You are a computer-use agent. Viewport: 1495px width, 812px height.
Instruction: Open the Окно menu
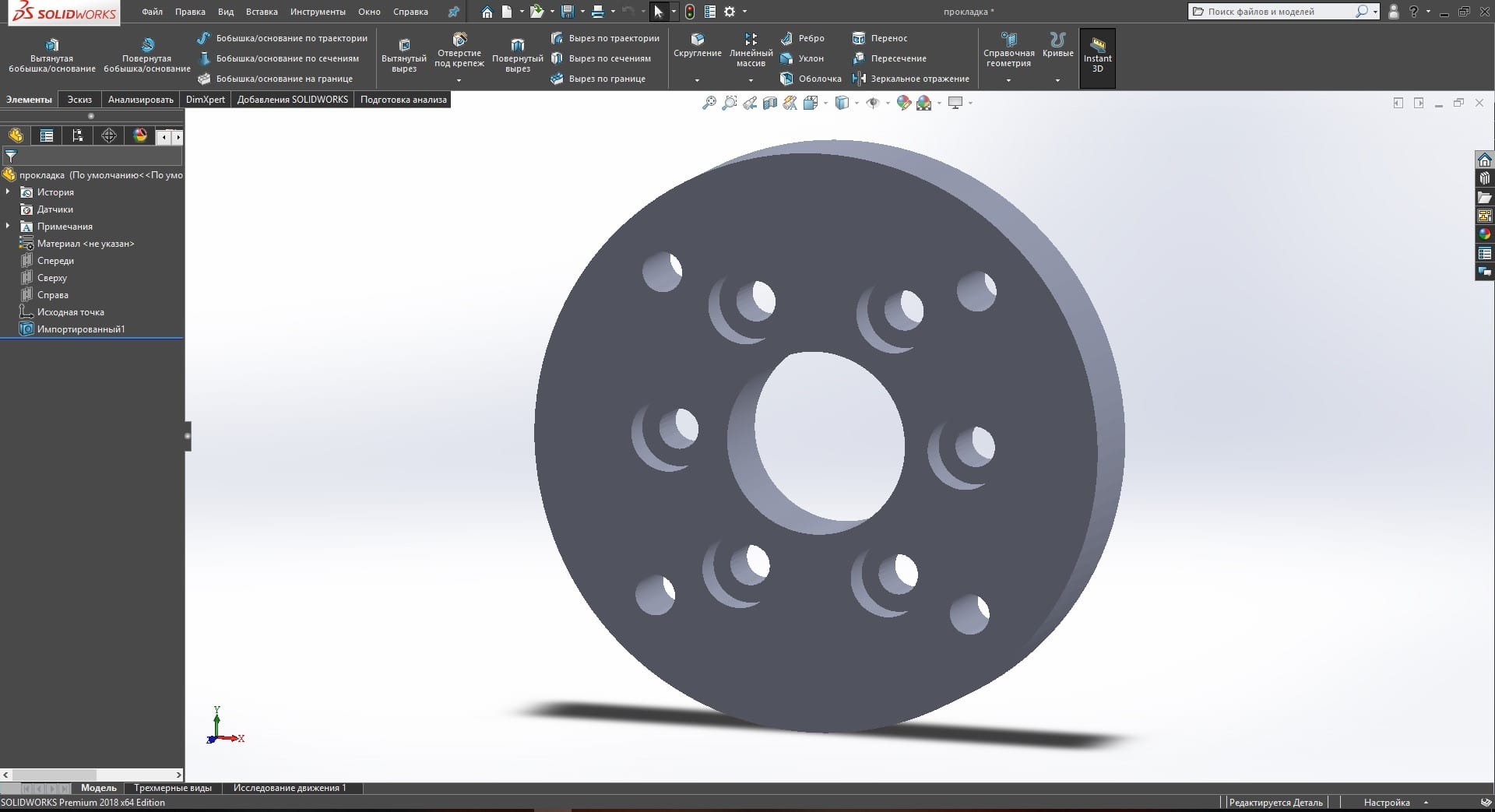click(x=369, y=12)
